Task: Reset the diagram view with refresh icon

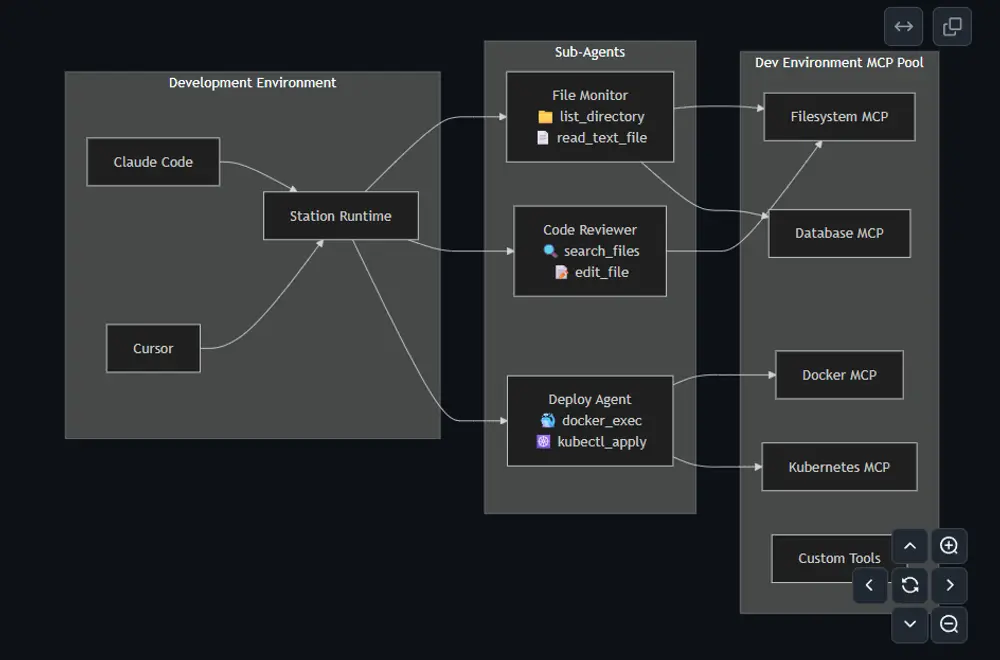Action: pos(910,585)
